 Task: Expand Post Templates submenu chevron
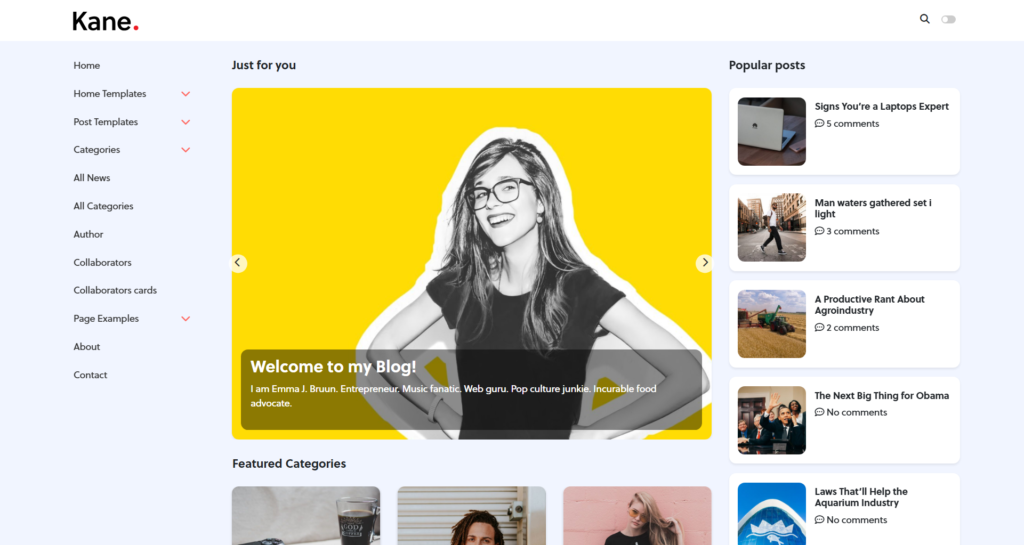pyautogui.click(x=185, y=122)
